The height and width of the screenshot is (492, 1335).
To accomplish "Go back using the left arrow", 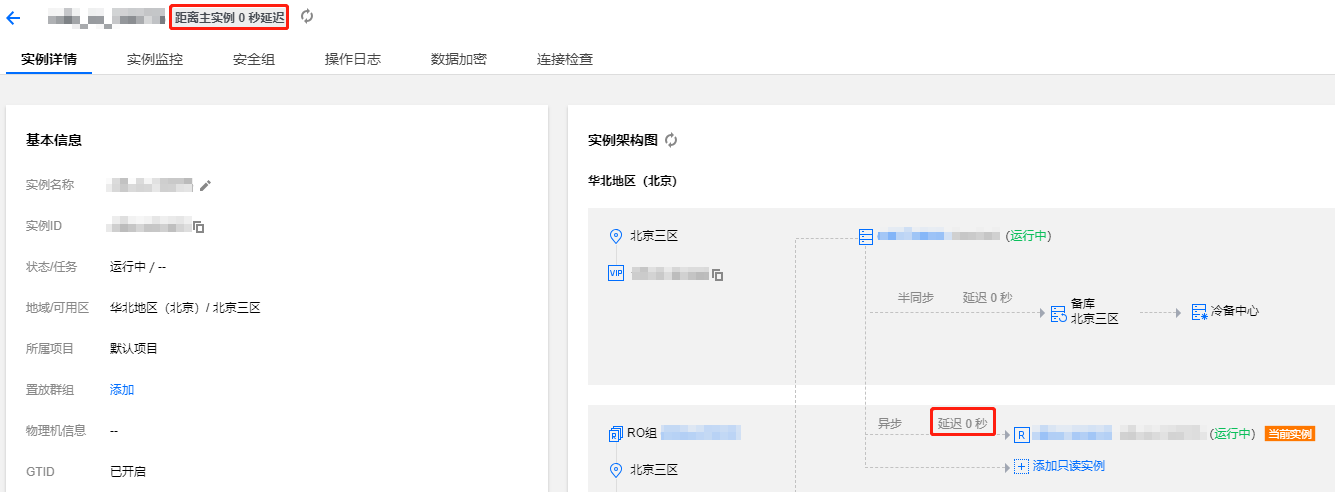I will pos(13,18).
